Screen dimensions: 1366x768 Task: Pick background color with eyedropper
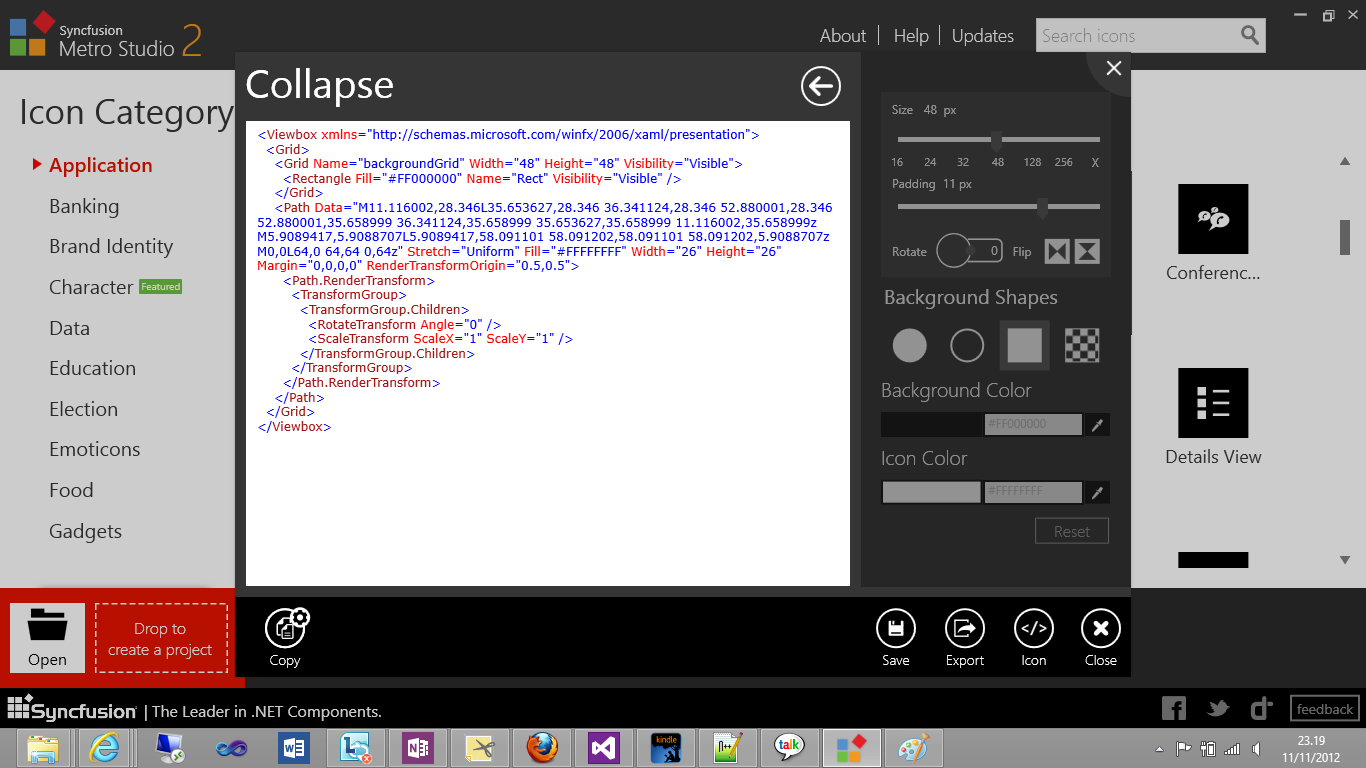point(1097,425)
